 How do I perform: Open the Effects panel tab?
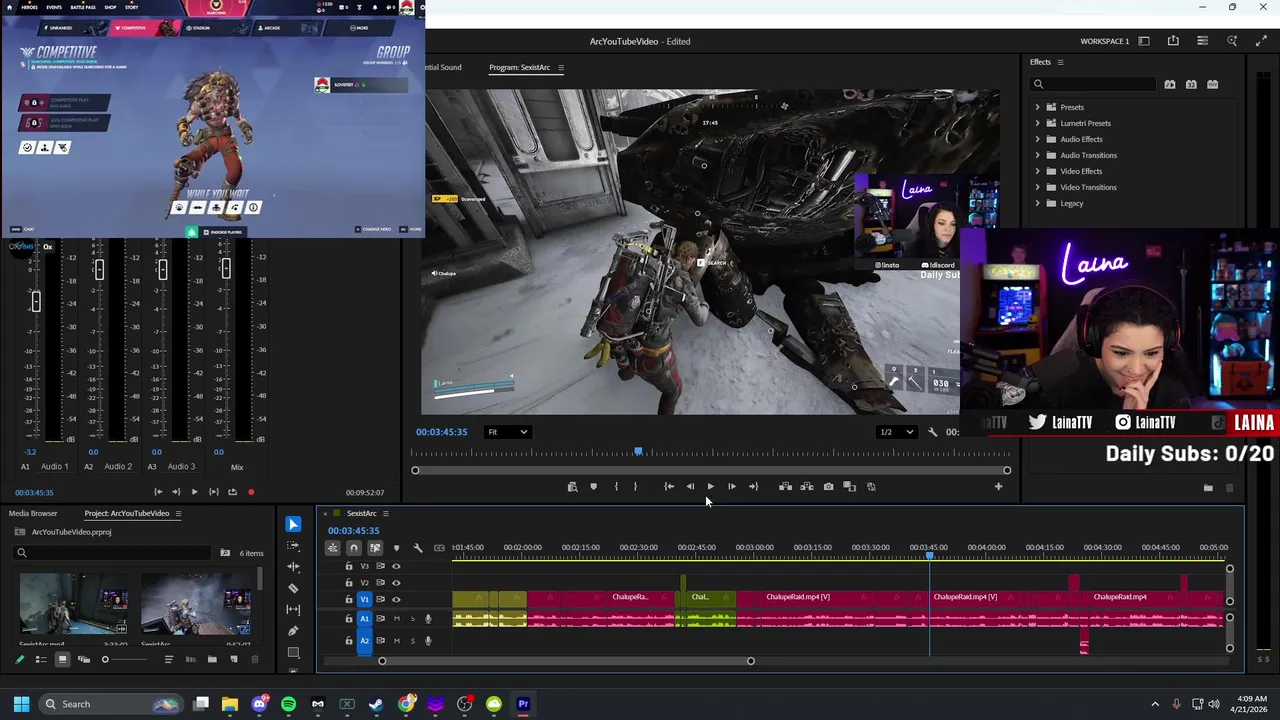pyautogui.click(x=1040, y=62)
